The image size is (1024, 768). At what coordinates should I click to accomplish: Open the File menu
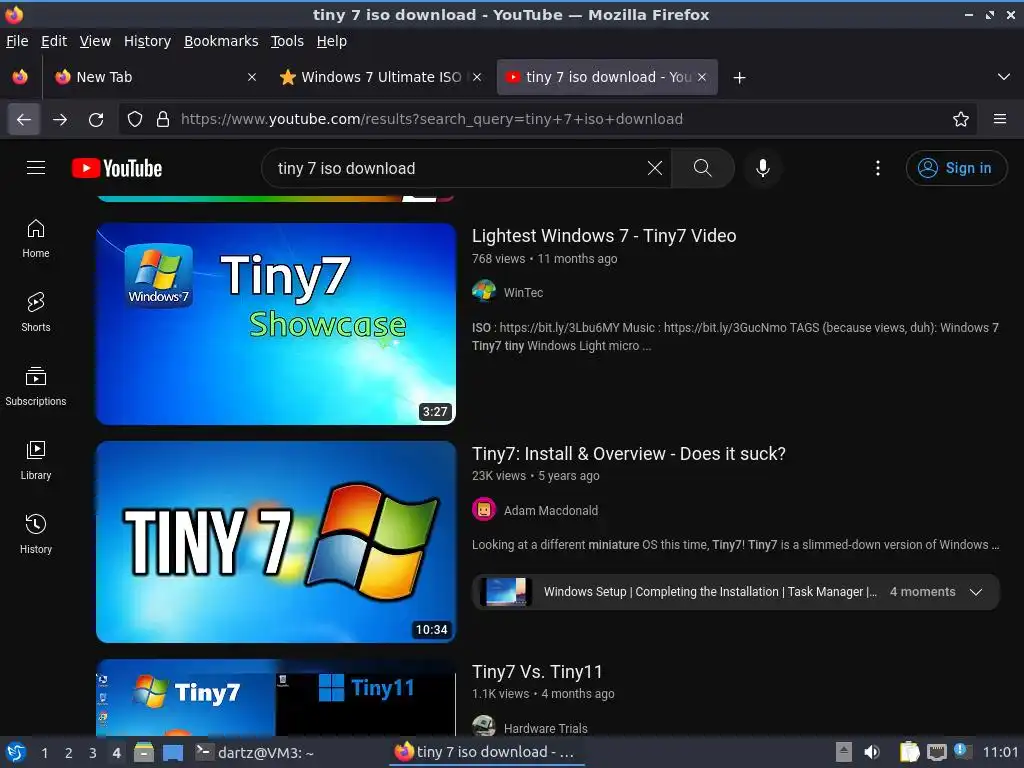[17, 41]
